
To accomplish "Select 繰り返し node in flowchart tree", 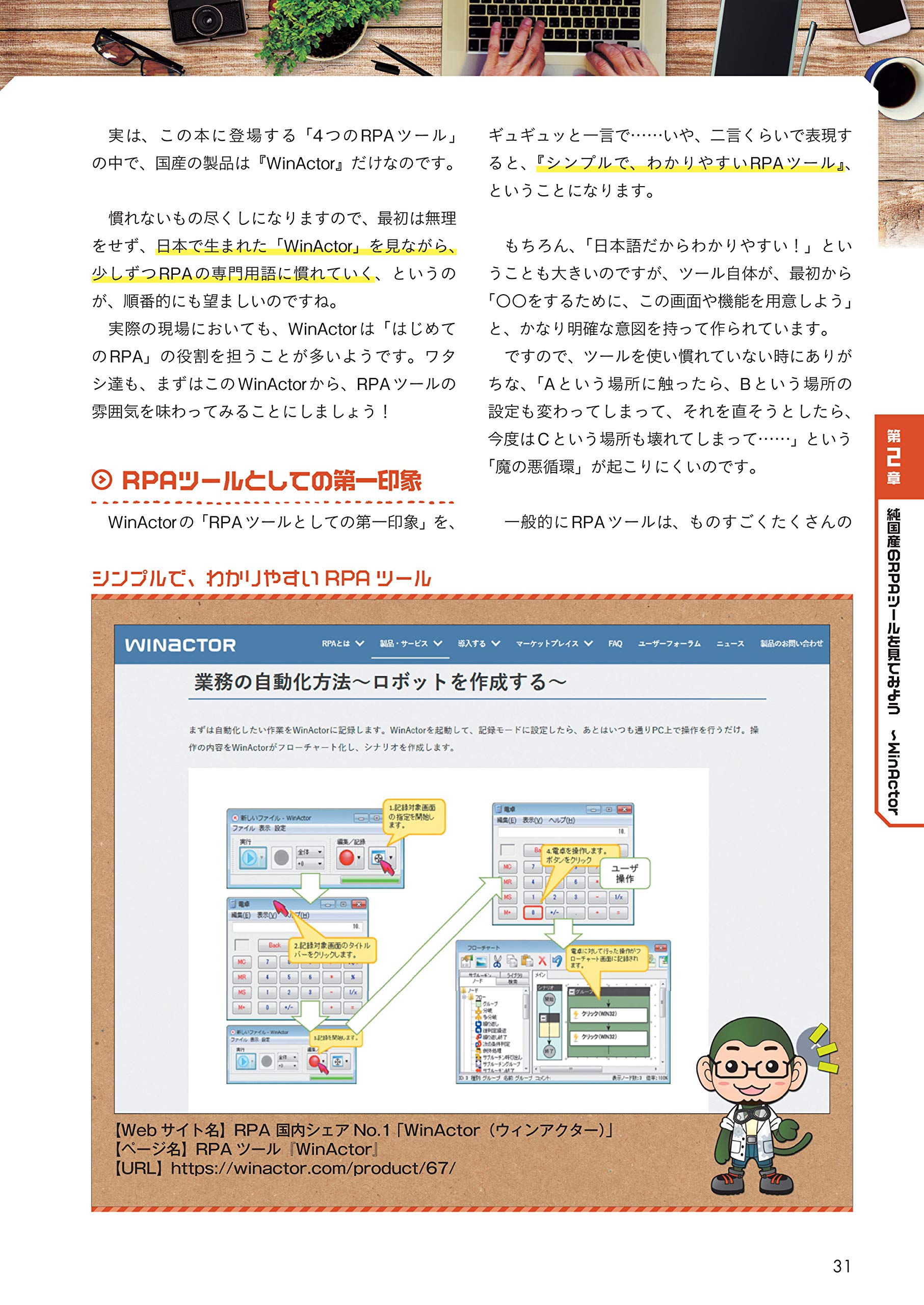I will pyautogui.click(x=488, y=1025).
